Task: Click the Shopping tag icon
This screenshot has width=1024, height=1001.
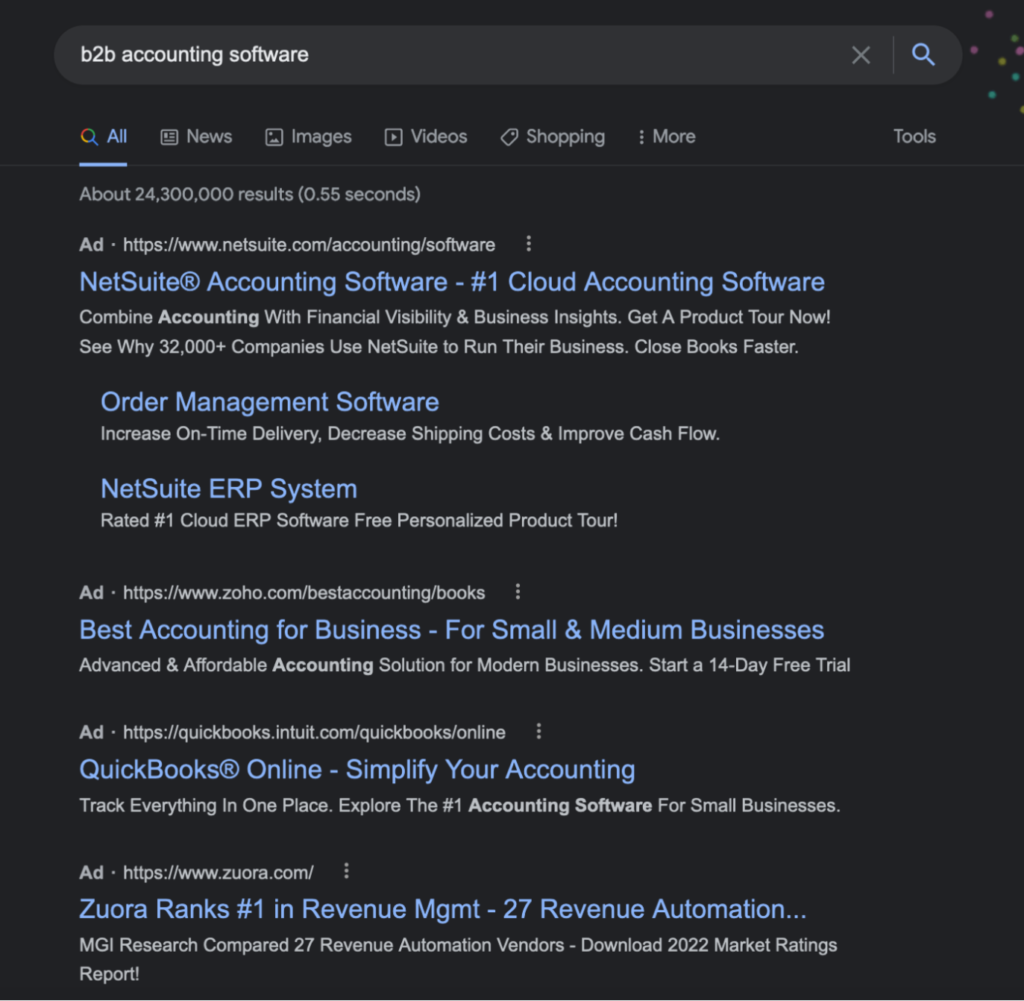Action: point(508,136)
